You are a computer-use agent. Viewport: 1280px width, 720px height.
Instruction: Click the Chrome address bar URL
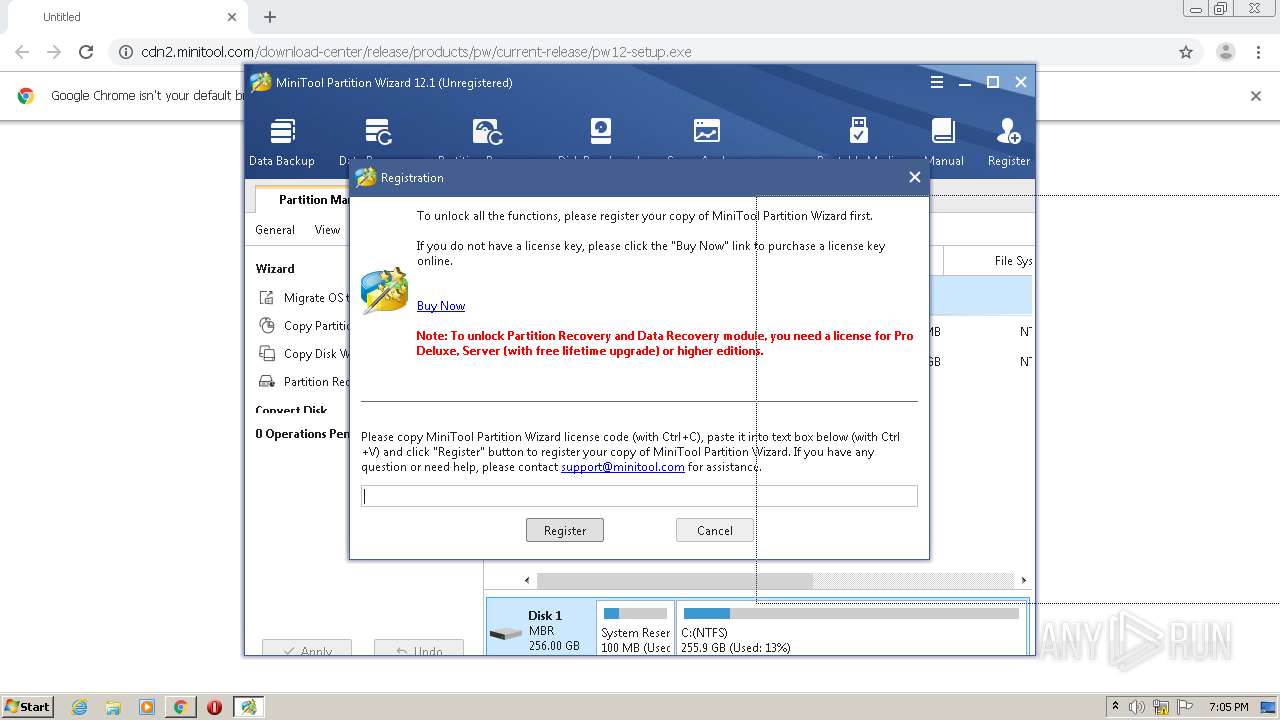[x=416, y=52]
